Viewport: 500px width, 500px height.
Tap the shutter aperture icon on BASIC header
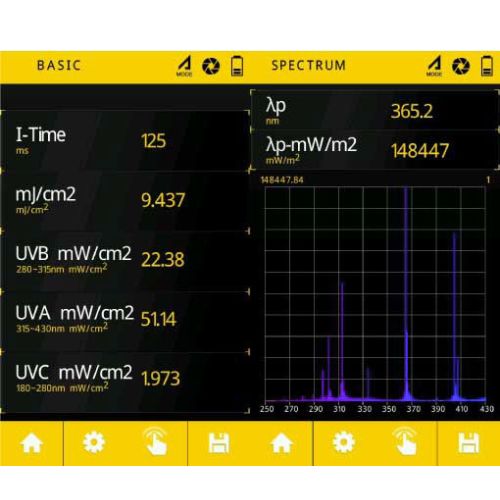211,66
